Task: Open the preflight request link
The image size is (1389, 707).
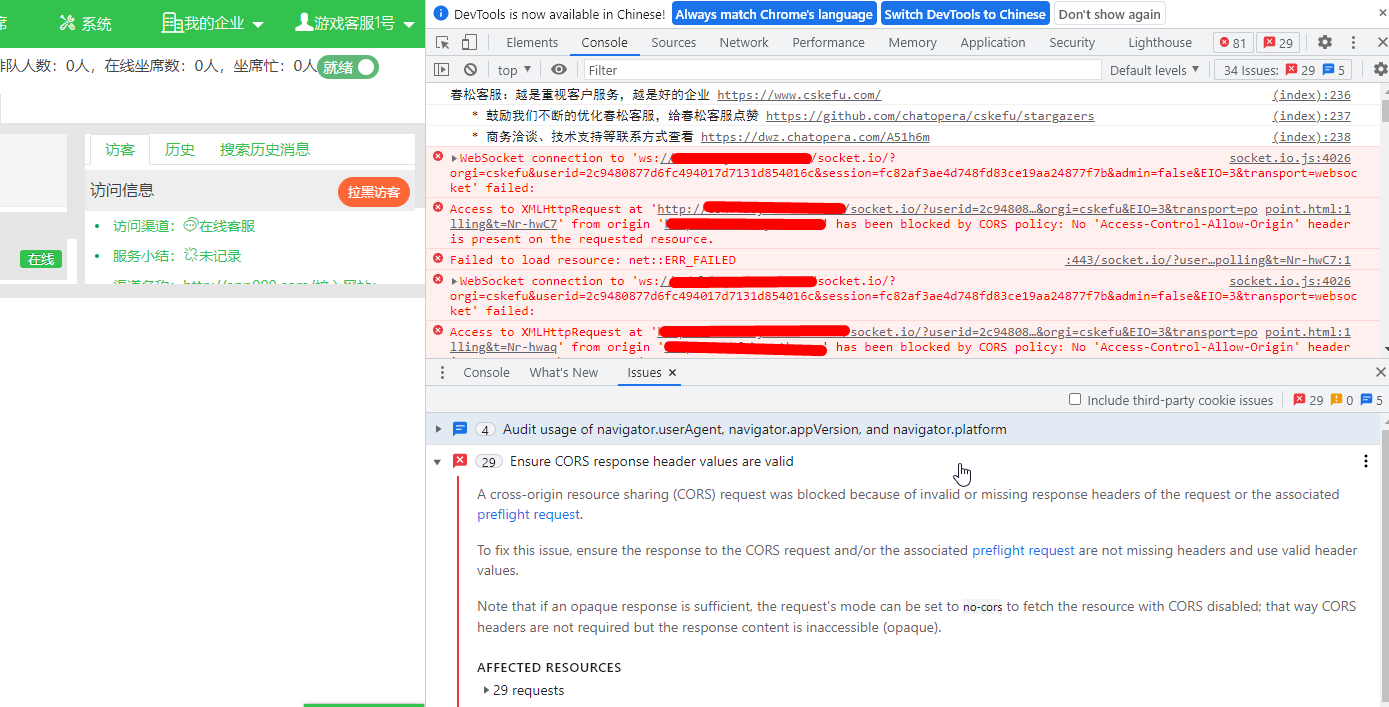Action: pos(529,514)
